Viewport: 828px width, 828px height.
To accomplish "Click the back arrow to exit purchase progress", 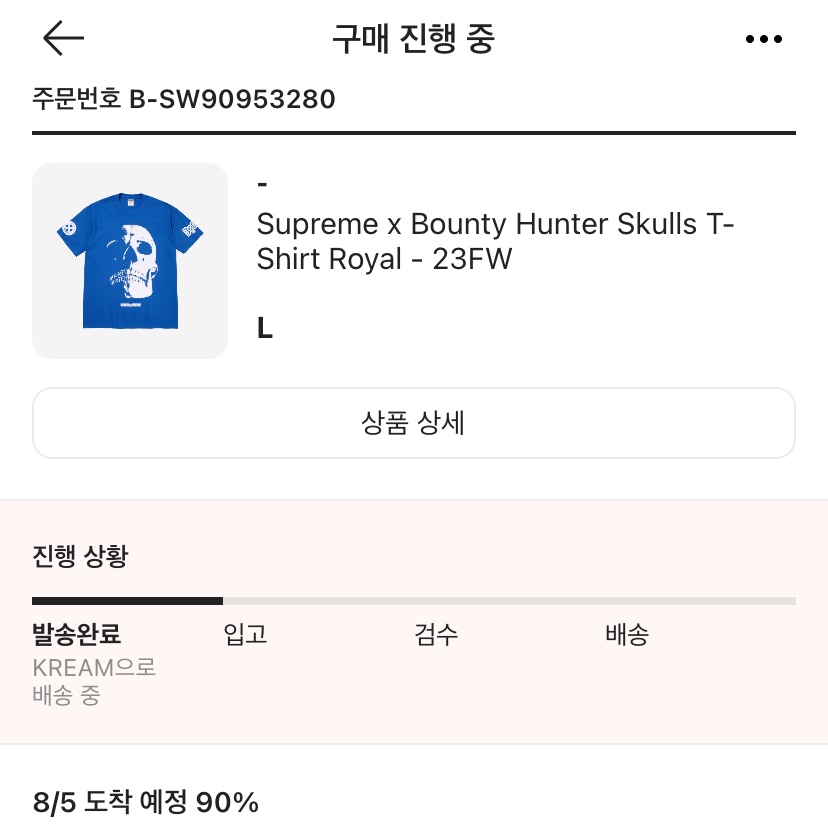I will (62, 38).
